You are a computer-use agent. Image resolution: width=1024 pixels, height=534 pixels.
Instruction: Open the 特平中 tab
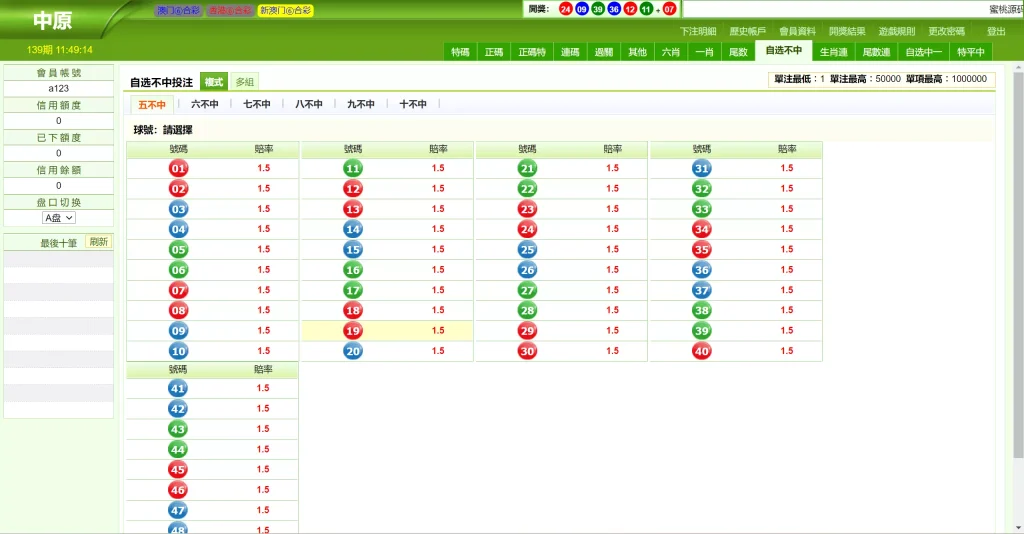click(970, 52)
